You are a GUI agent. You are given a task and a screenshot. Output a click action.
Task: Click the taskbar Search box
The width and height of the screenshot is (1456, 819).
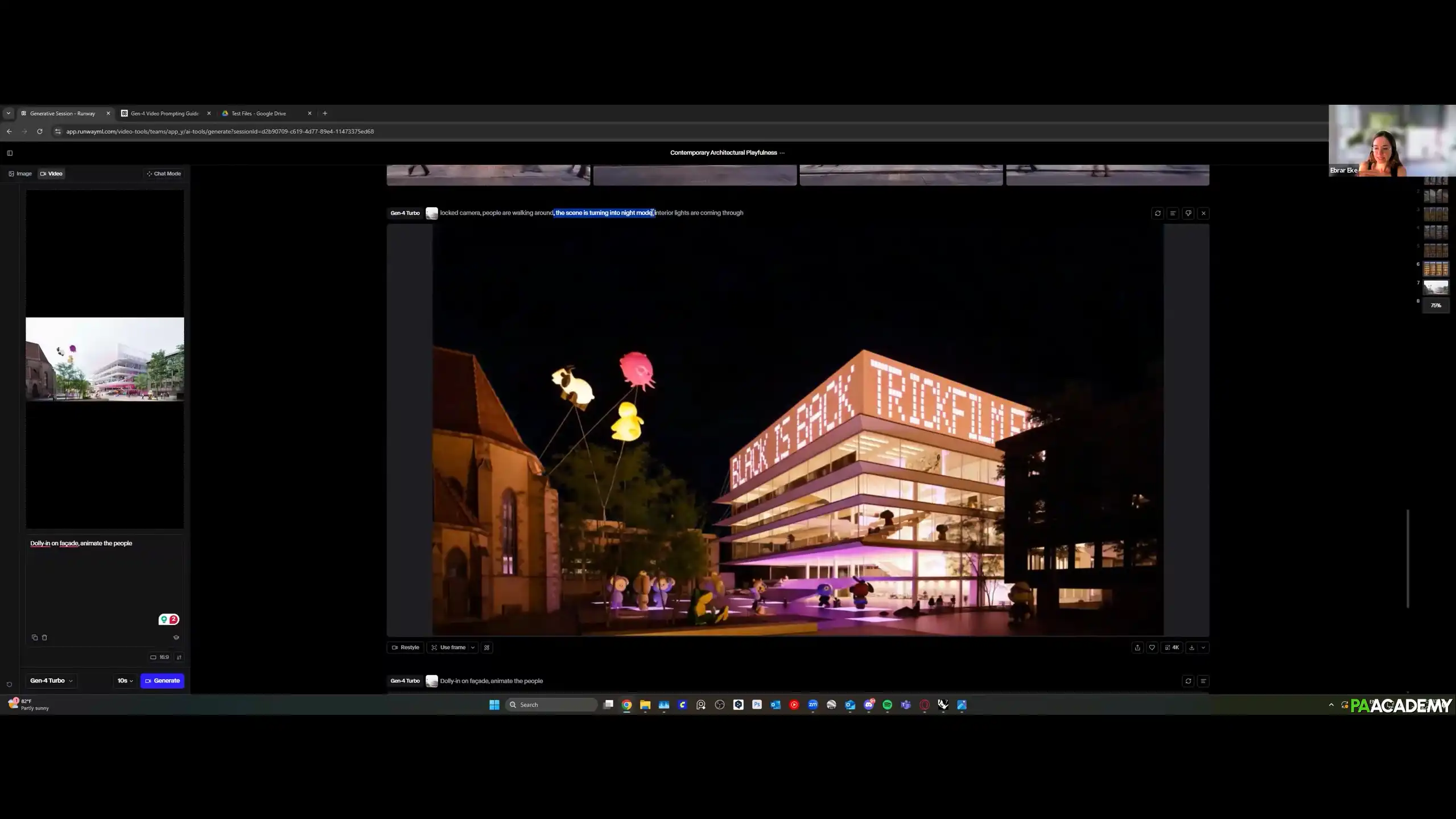coord(551,705)
